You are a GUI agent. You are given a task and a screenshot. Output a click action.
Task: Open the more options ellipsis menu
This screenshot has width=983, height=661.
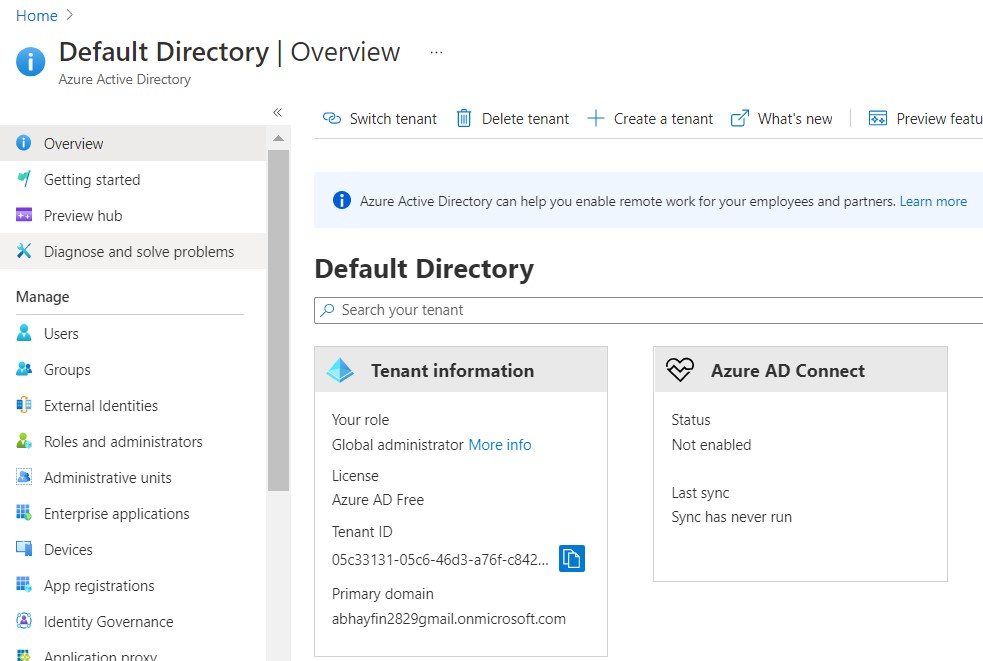click(x=436, y=53)
